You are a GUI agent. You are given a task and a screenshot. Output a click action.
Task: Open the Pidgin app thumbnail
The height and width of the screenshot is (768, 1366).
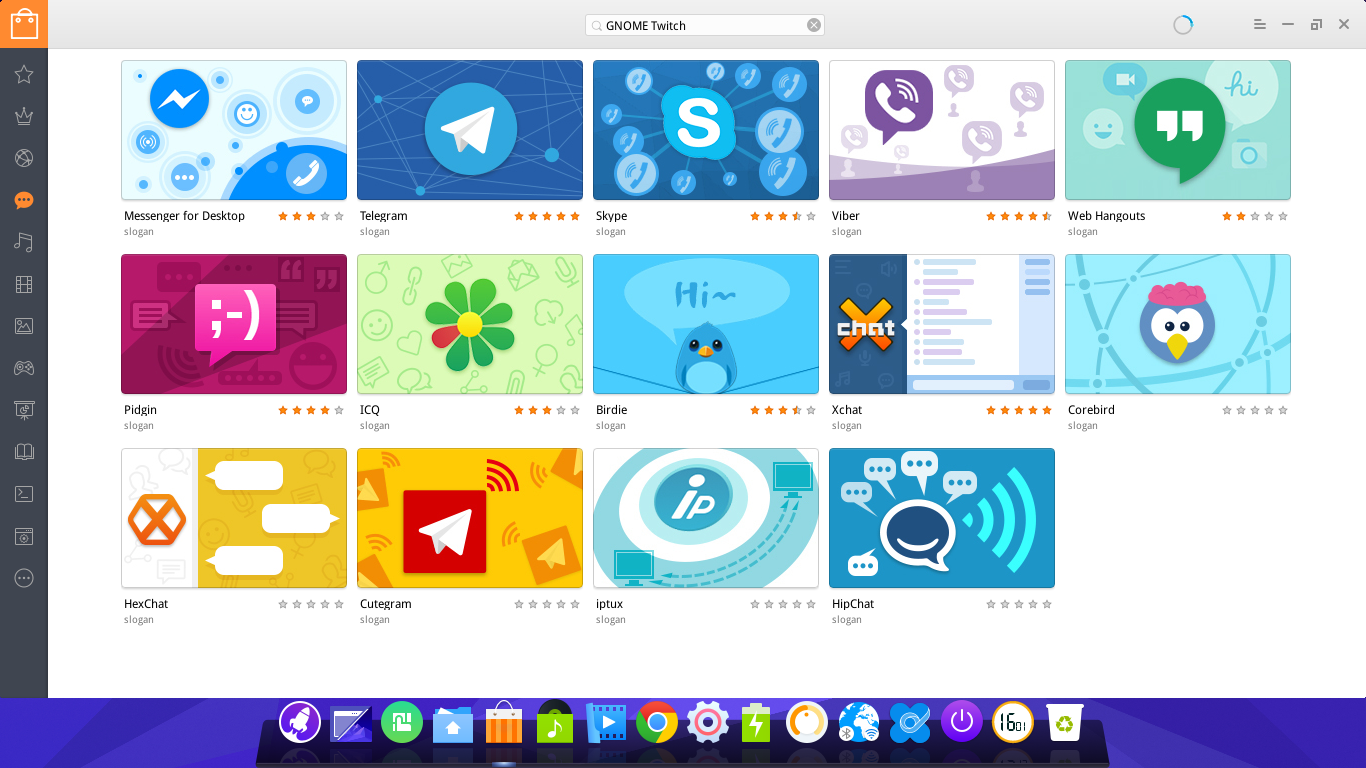(234, 324)
